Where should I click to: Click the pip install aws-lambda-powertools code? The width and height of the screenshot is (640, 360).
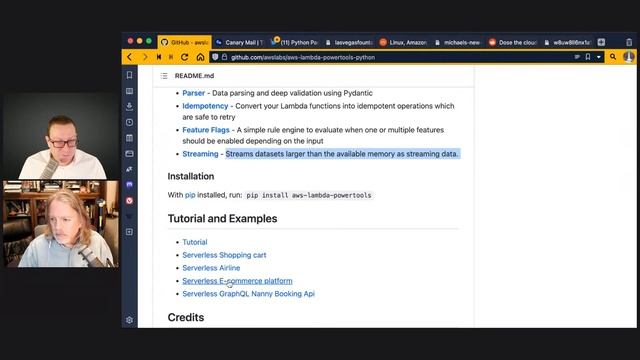pyautogui.click(x=309, y=196)
